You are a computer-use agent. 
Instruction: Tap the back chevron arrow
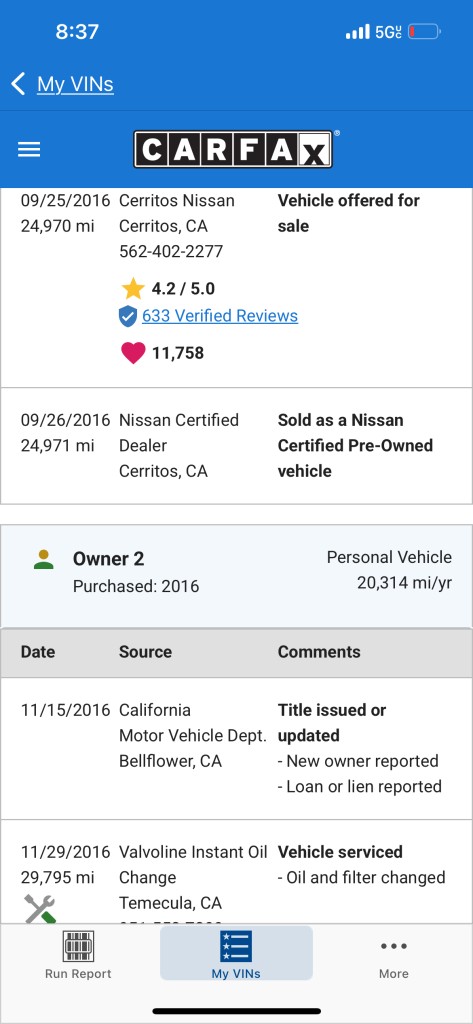(x=18, y=84)
